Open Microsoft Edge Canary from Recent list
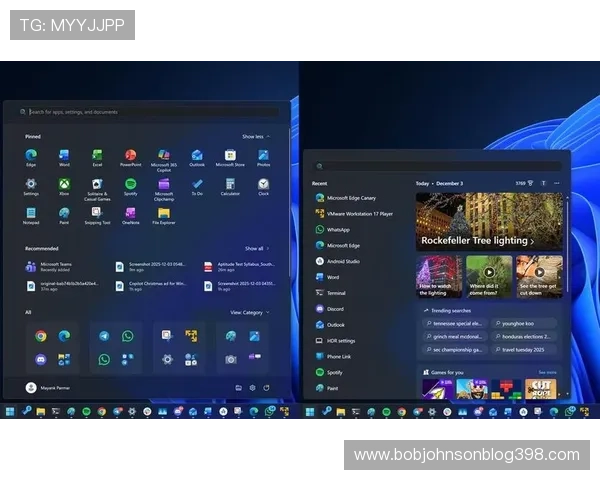Viewport: 600px width, 480px height. [x=346, y=198]
